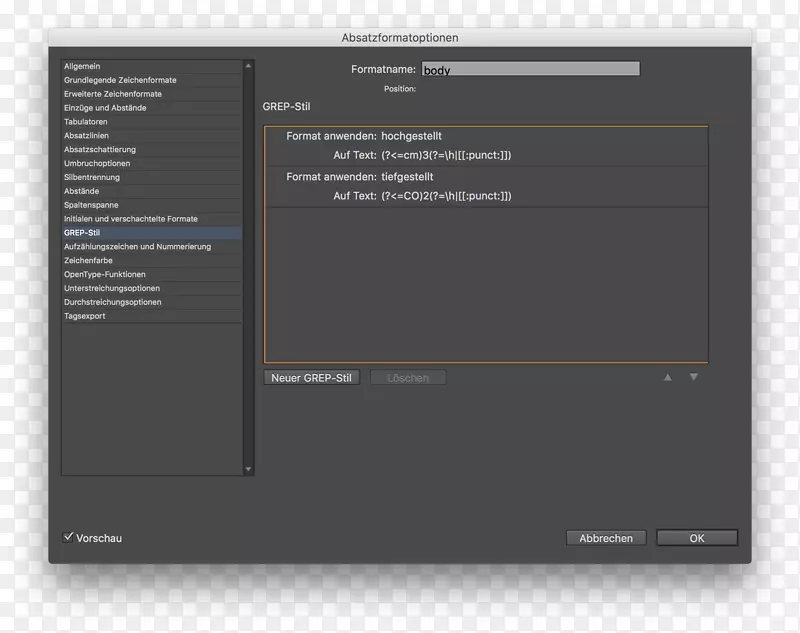The width and height of the screenshot is (800, 633).
Task: Edit the cm GREP expression text
Action: (x=446, y=156)
